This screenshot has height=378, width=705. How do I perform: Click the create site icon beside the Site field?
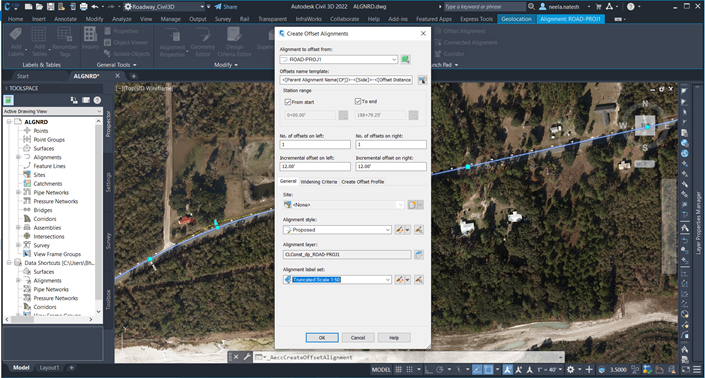[x=412, y=205]
